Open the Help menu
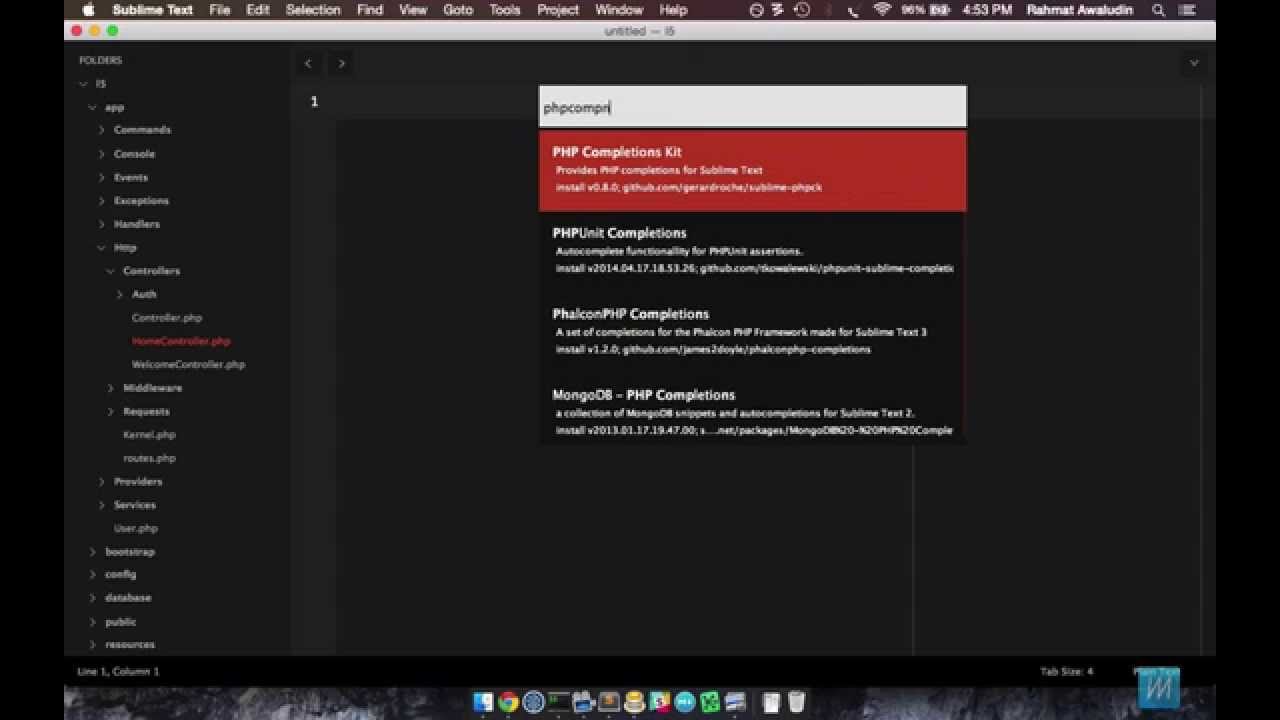The height and width of the screenshot is (720, 1280). click(673, 10)
